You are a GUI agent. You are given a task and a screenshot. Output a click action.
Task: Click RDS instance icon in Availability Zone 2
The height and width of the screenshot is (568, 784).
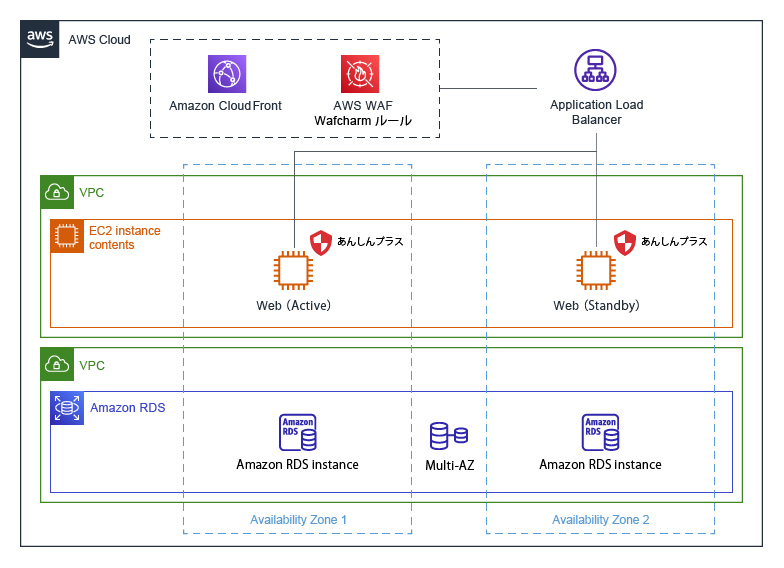coord(600,432)
